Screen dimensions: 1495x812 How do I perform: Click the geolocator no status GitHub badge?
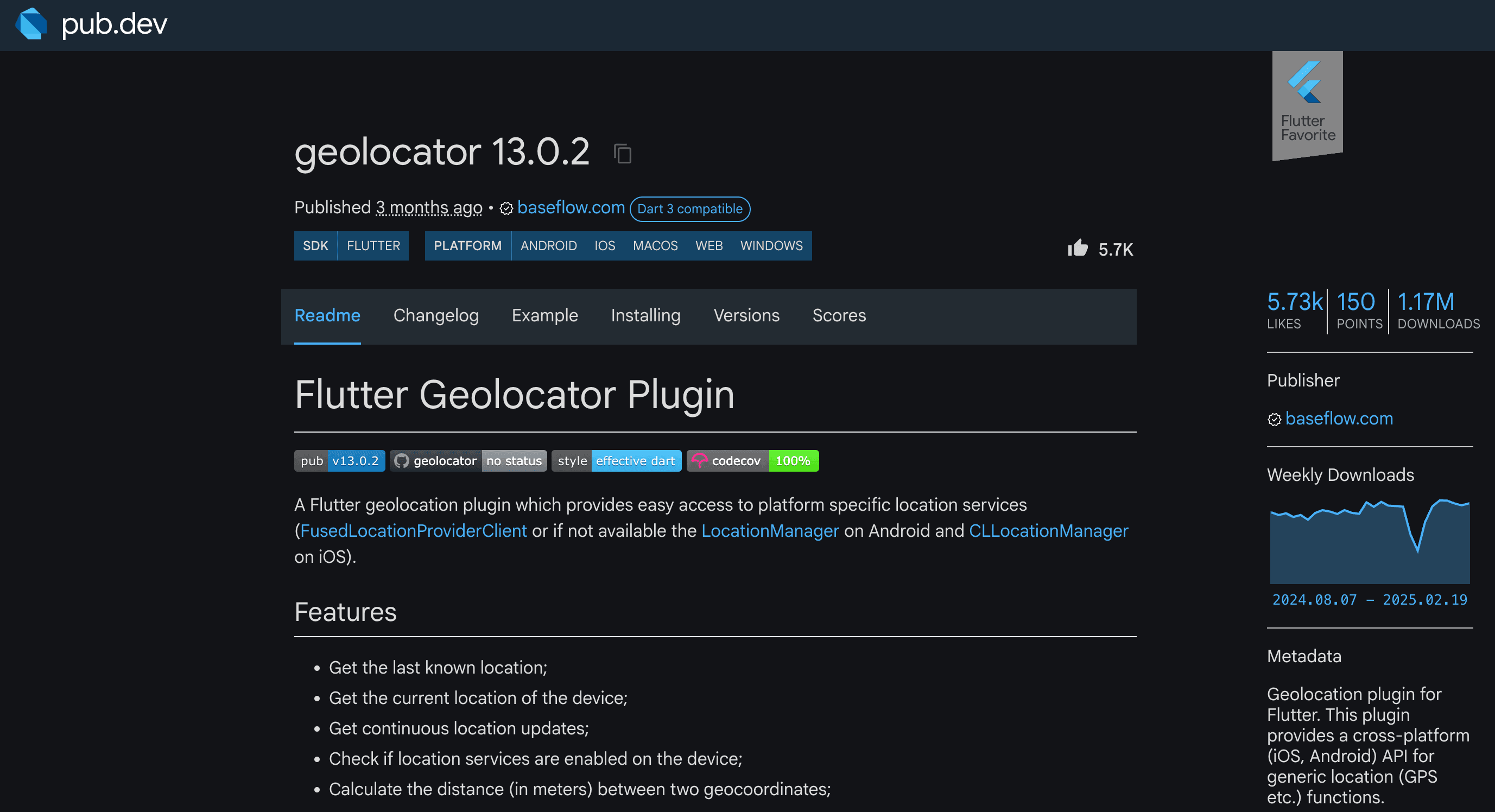(x=468, y=461)
